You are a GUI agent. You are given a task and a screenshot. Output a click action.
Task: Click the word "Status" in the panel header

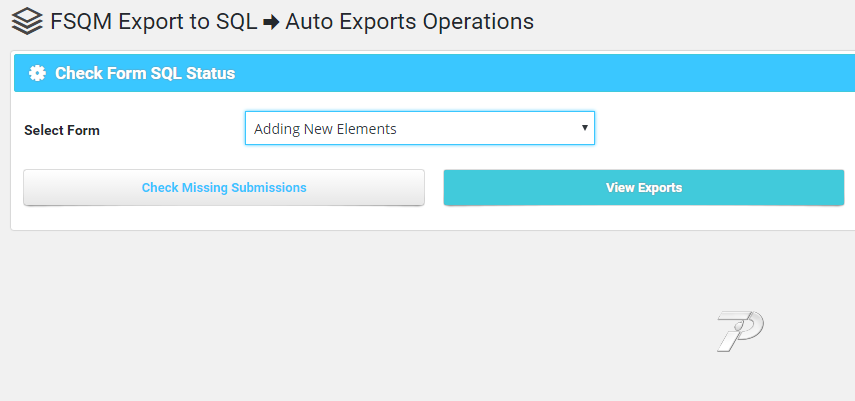tap(211, 73)
